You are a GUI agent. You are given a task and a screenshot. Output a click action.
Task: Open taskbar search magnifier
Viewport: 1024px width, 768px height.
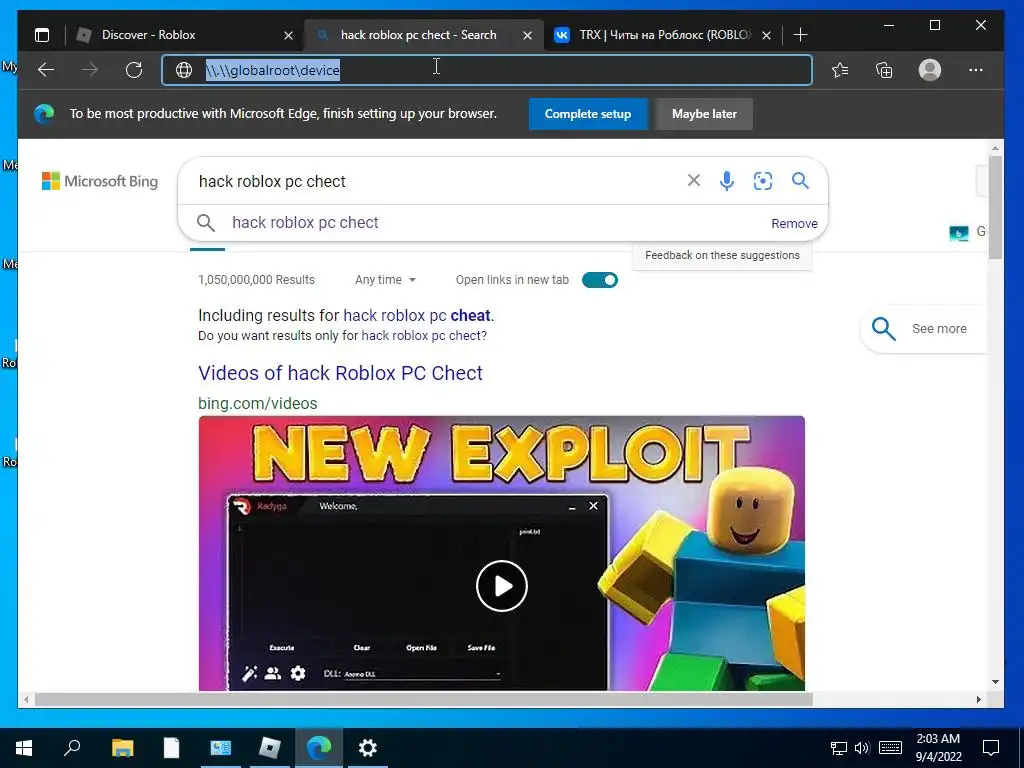pos(72,748)
